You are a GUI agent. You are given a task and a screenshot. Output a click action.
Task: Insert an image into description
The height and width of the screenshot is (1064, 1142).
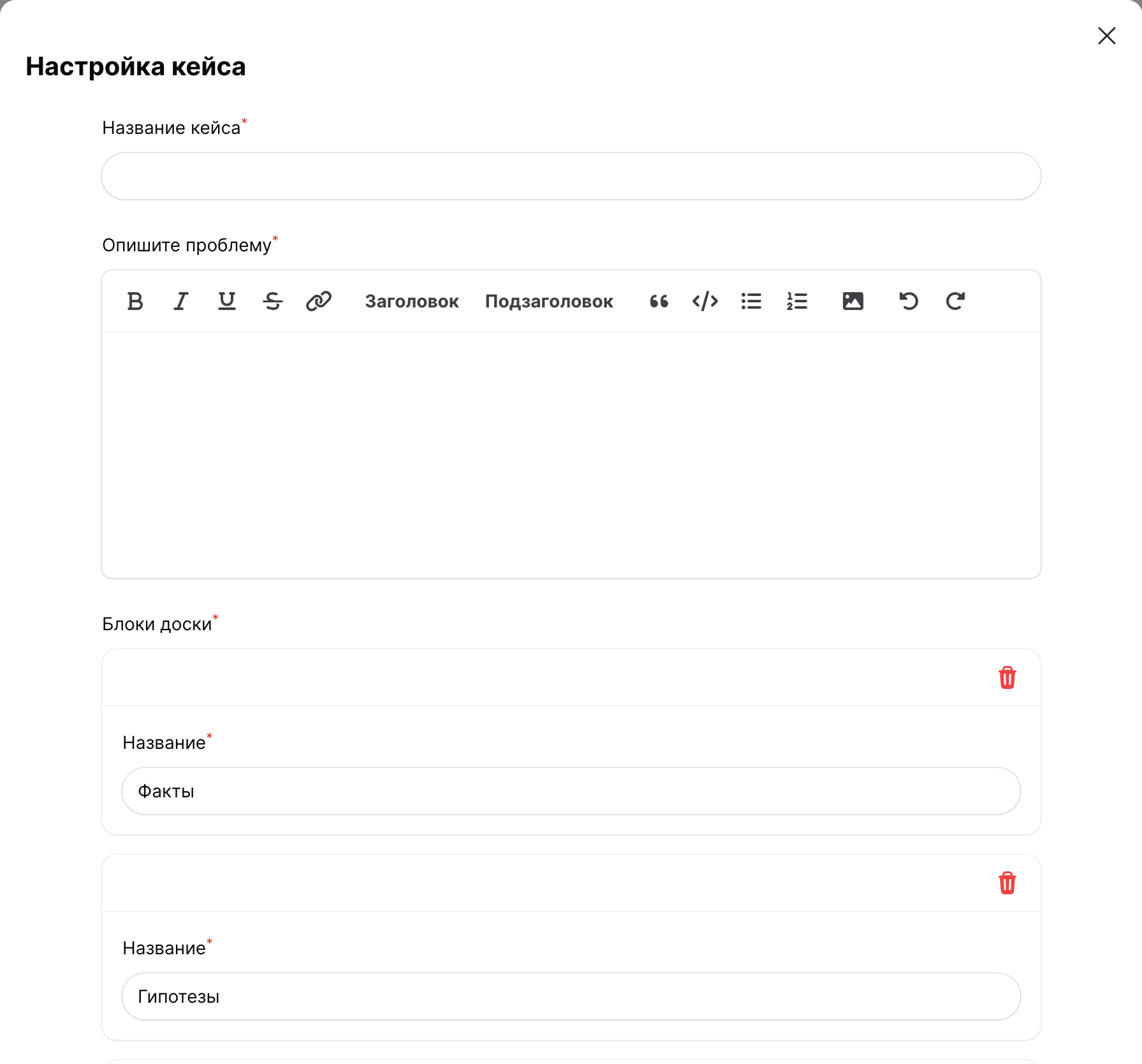pos(853,301)
